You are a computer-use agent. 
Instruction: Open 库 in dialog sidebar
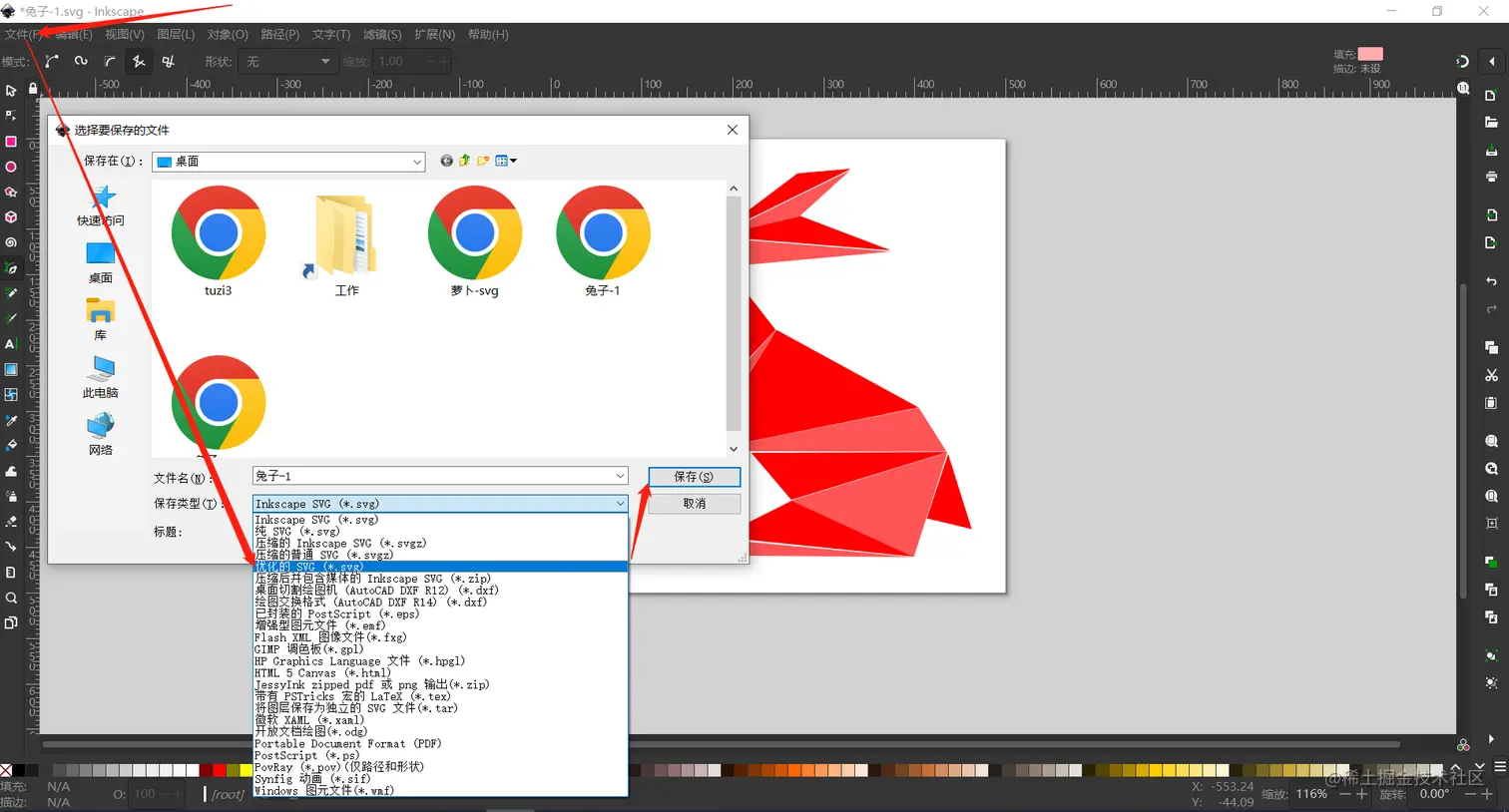(101, 319)
